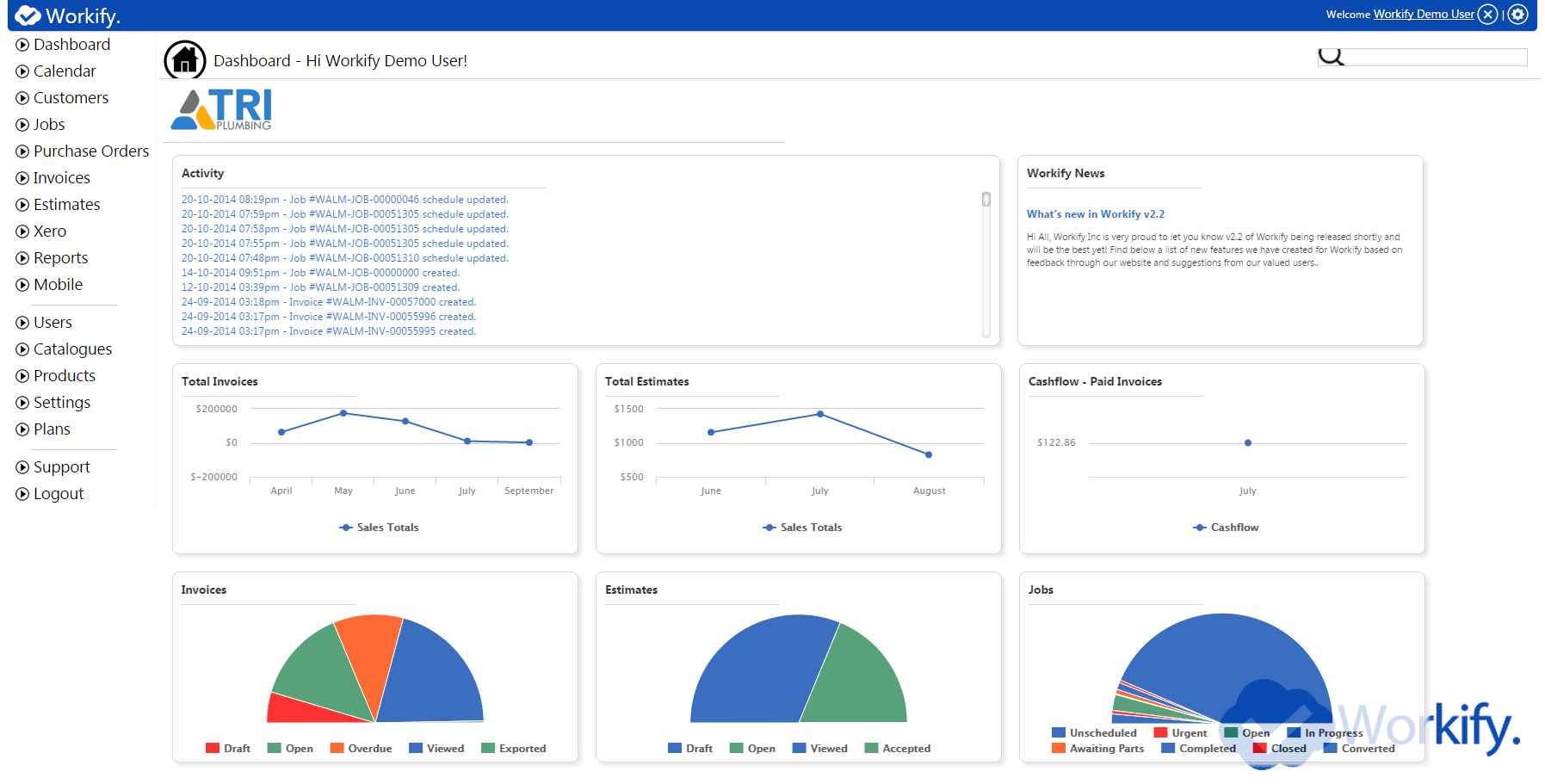1545x784 pixels.
Task: Toggle the Cashflow legend series
Action: tap(1226, 528)
